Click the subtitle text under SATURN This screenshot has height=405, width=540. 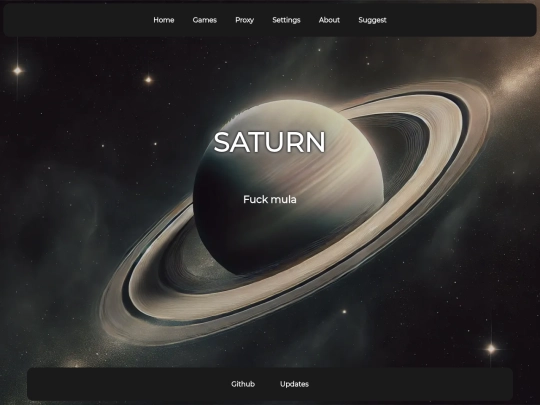pyautogui.click(x=270, y=199)
